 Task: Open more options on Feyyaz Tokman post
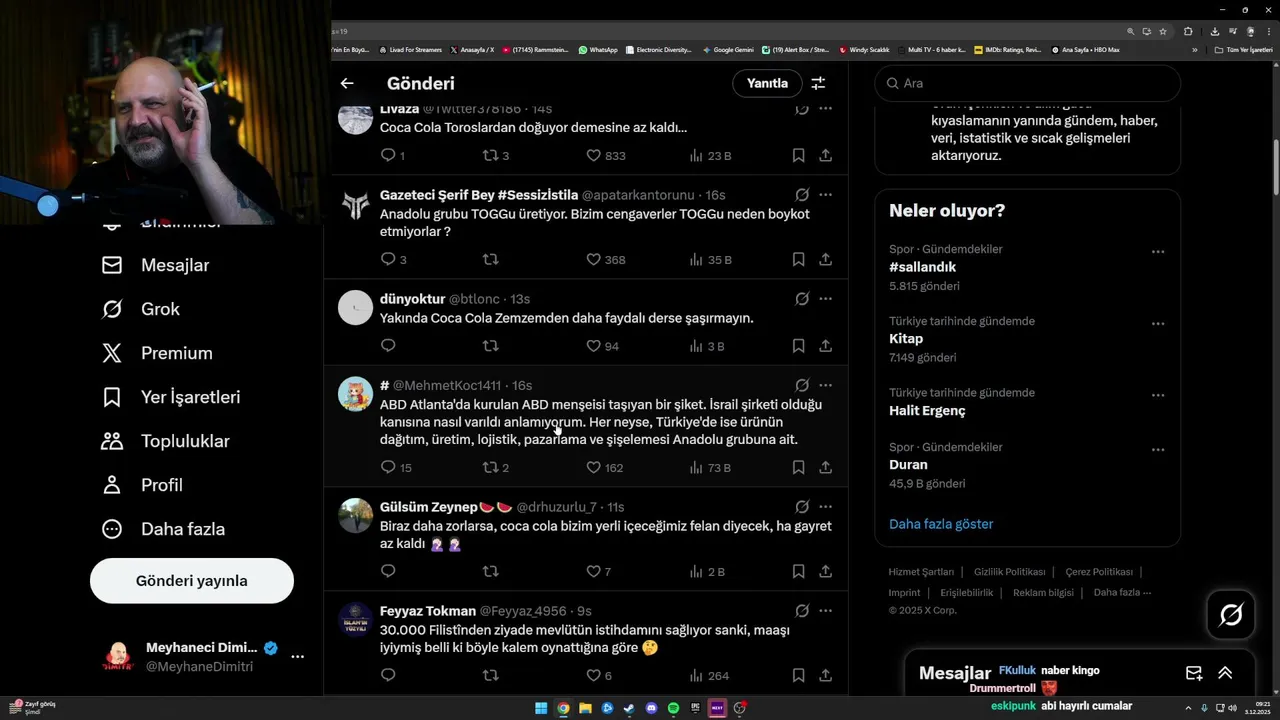(x=825, y=611)
